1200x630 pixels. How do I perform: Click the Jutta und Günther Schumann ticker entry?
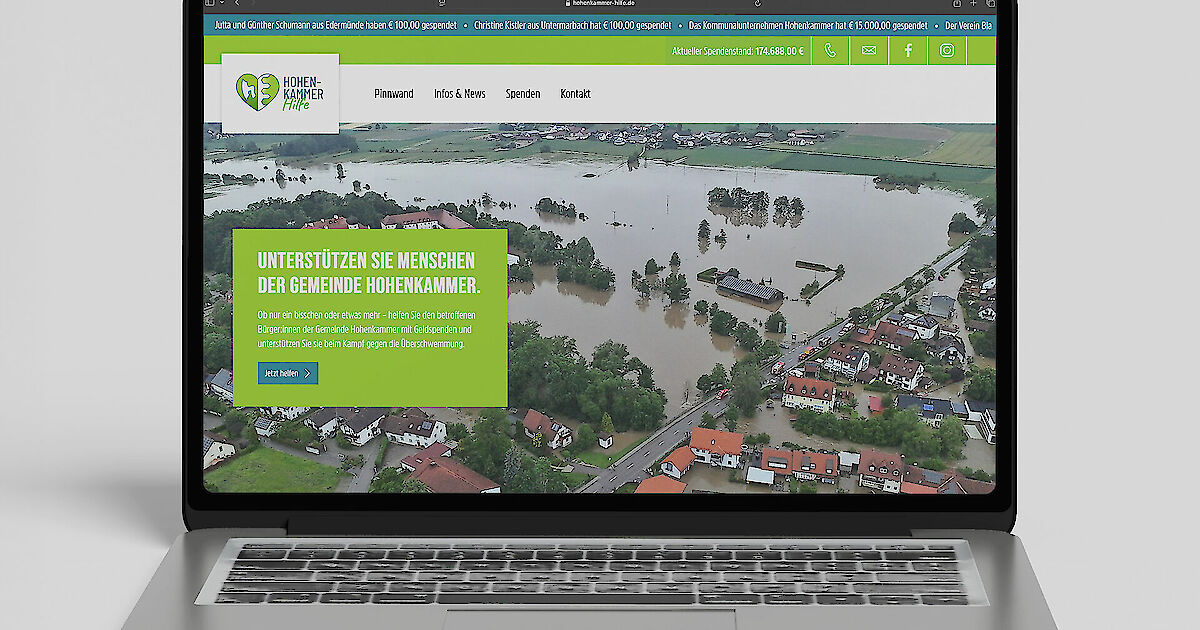click(x=336, y=24)
